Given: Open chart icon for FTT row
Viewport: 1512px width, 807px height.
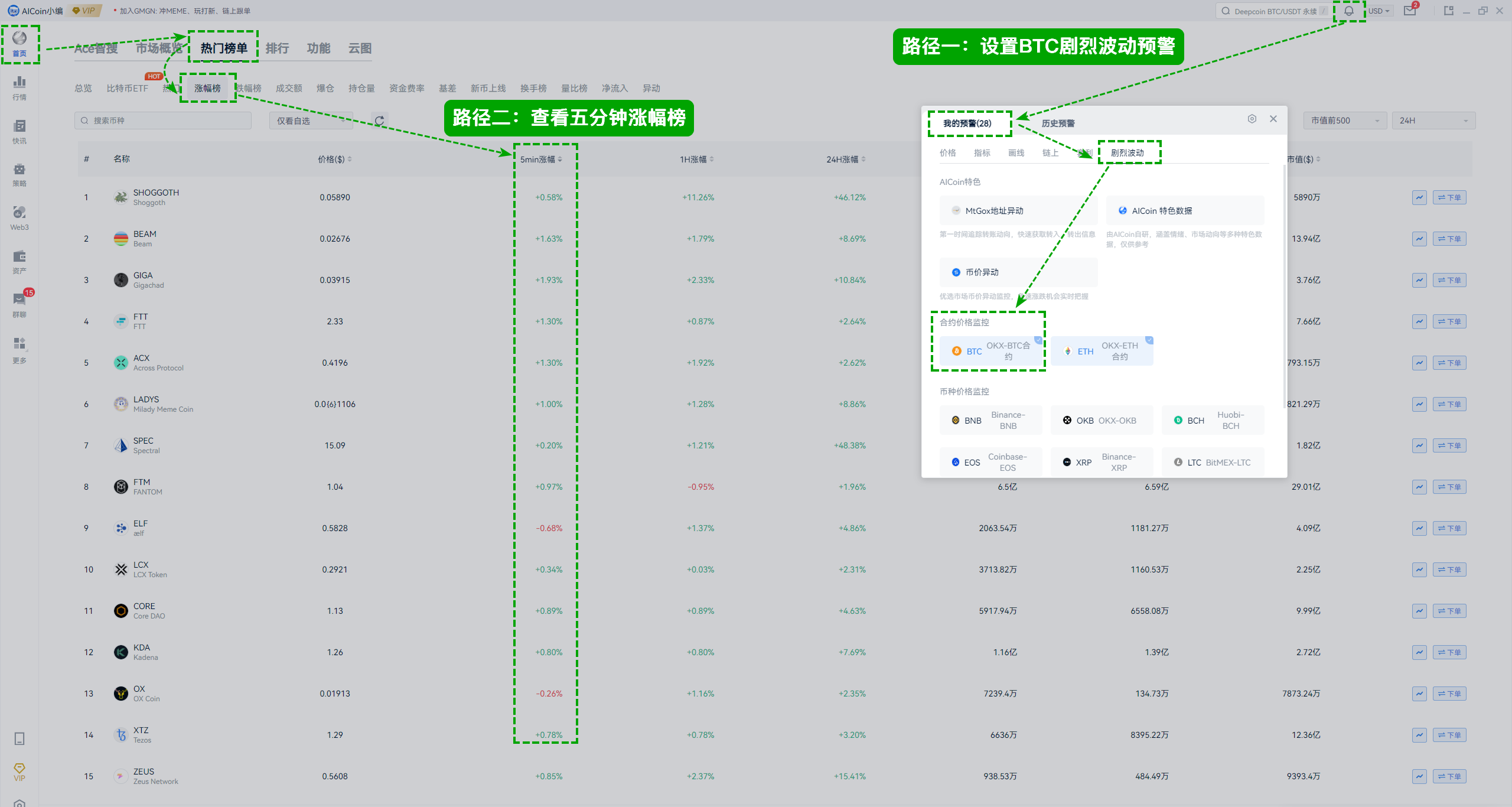Looking at the screenshot, I should 1420,321.
